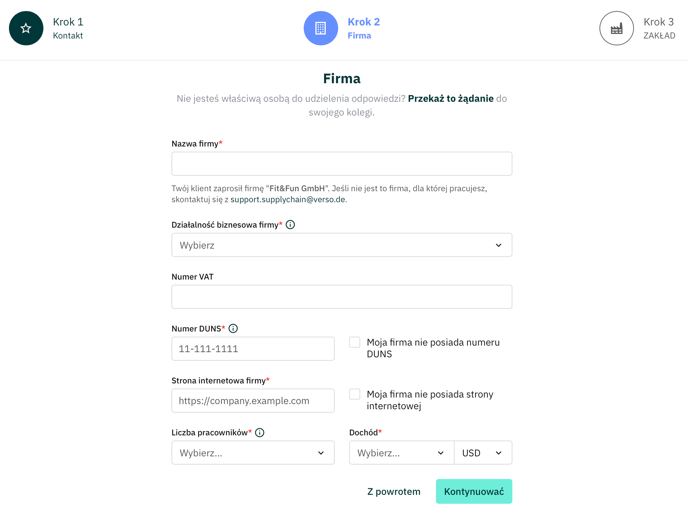
Task: Follow the 'Przekaż to żądanie' link
Action: [451, 99]
